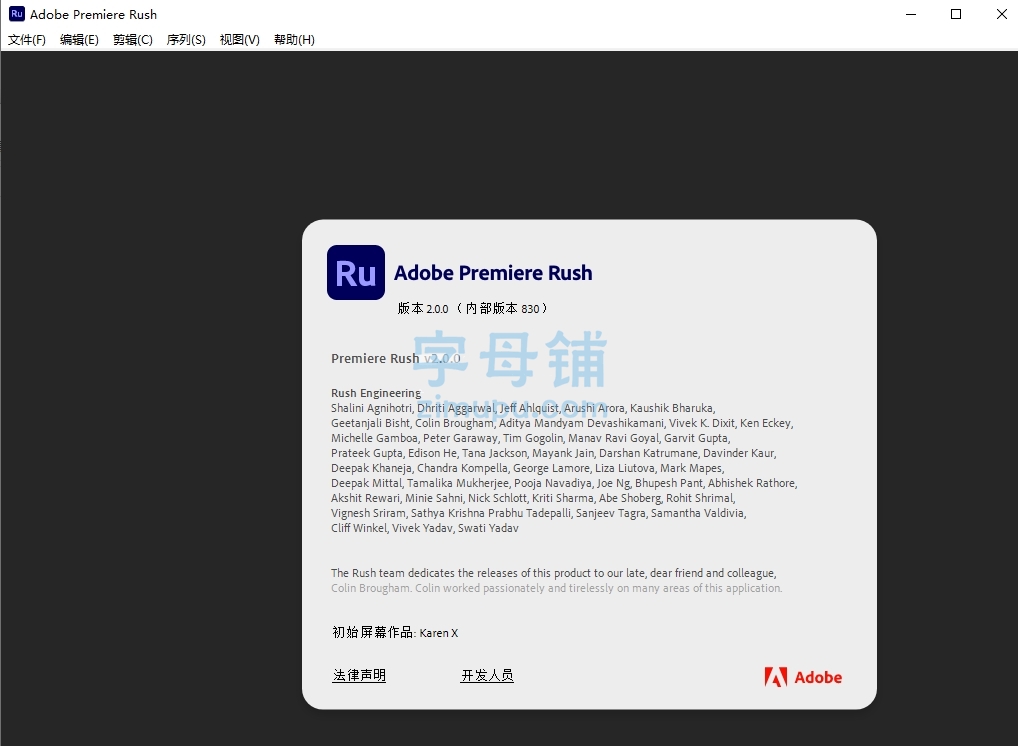1018x746 pixels.
Task: Click the credits line starting 'Deepak Mittal'
Action: (564, 483)
